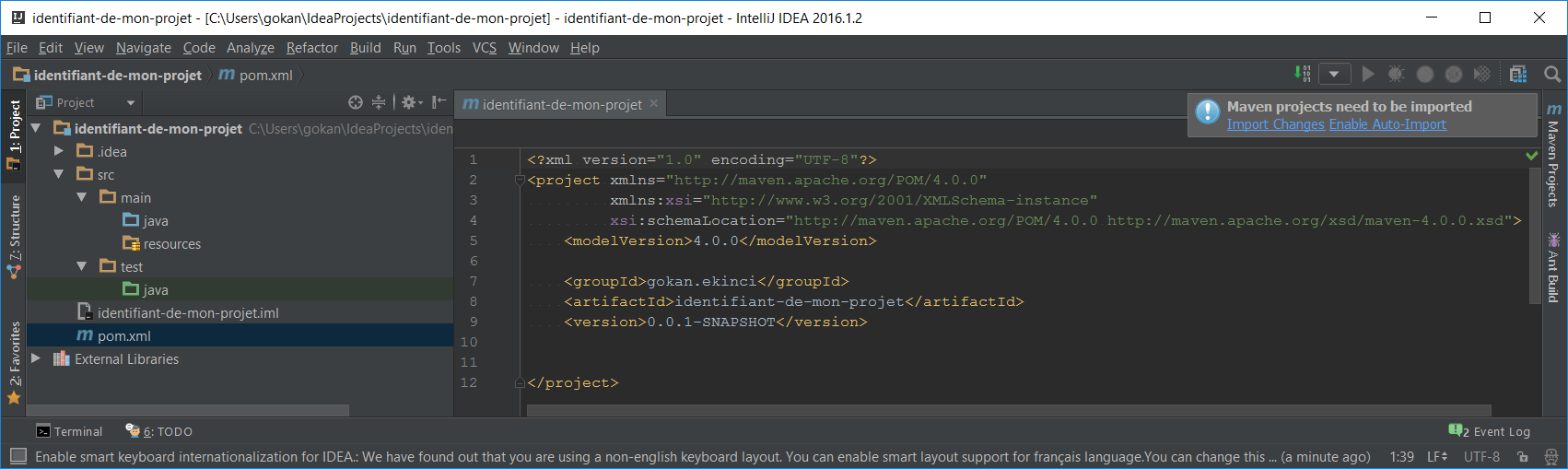Click the Hector inspector icon in status bar
1568x469 pixels.
(x=1551, y=457)
